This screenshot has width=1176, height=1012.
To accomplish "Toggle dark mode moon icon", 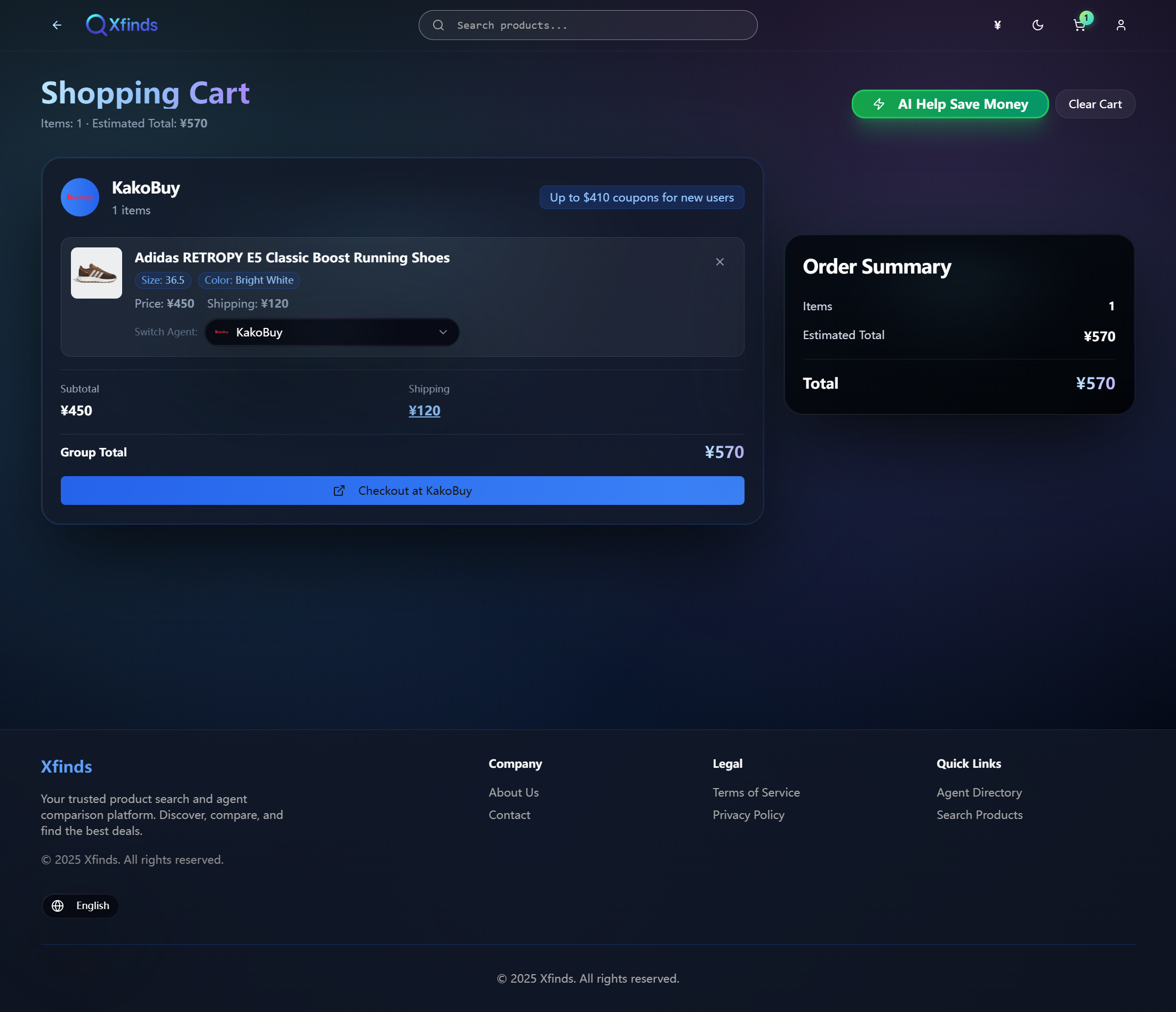I will [1038, 25].
